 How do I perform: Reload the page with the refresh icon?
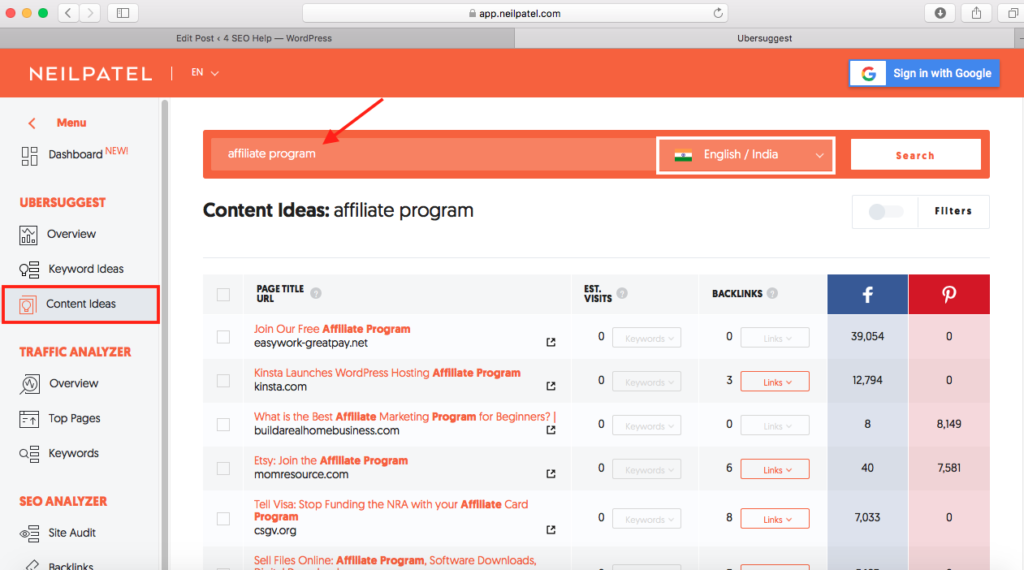(x=718, y=13)
